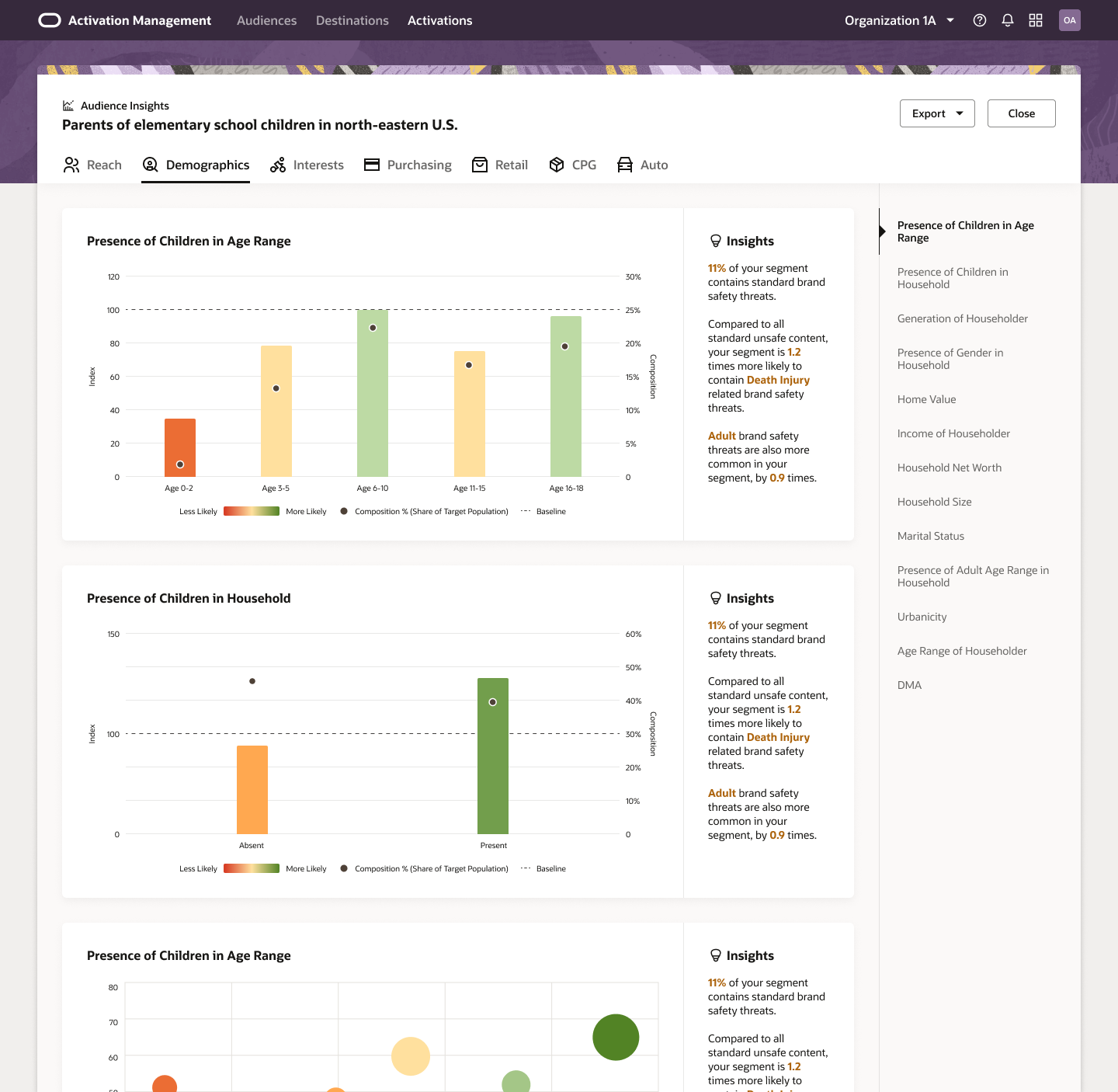Jump to Household Size section
The width and height of the screenshot is (1118, 1092).
(x=935, y=502)
